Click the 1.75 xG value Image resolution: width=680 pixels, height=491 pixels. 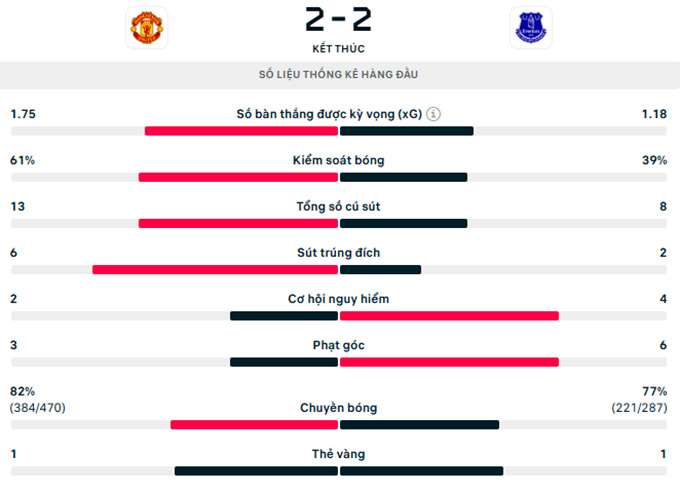23,114
